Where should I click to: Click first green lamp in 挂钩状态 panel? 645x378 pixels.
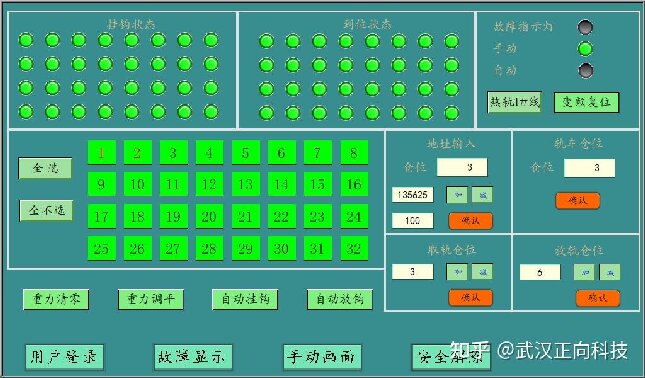coord(26,40)
